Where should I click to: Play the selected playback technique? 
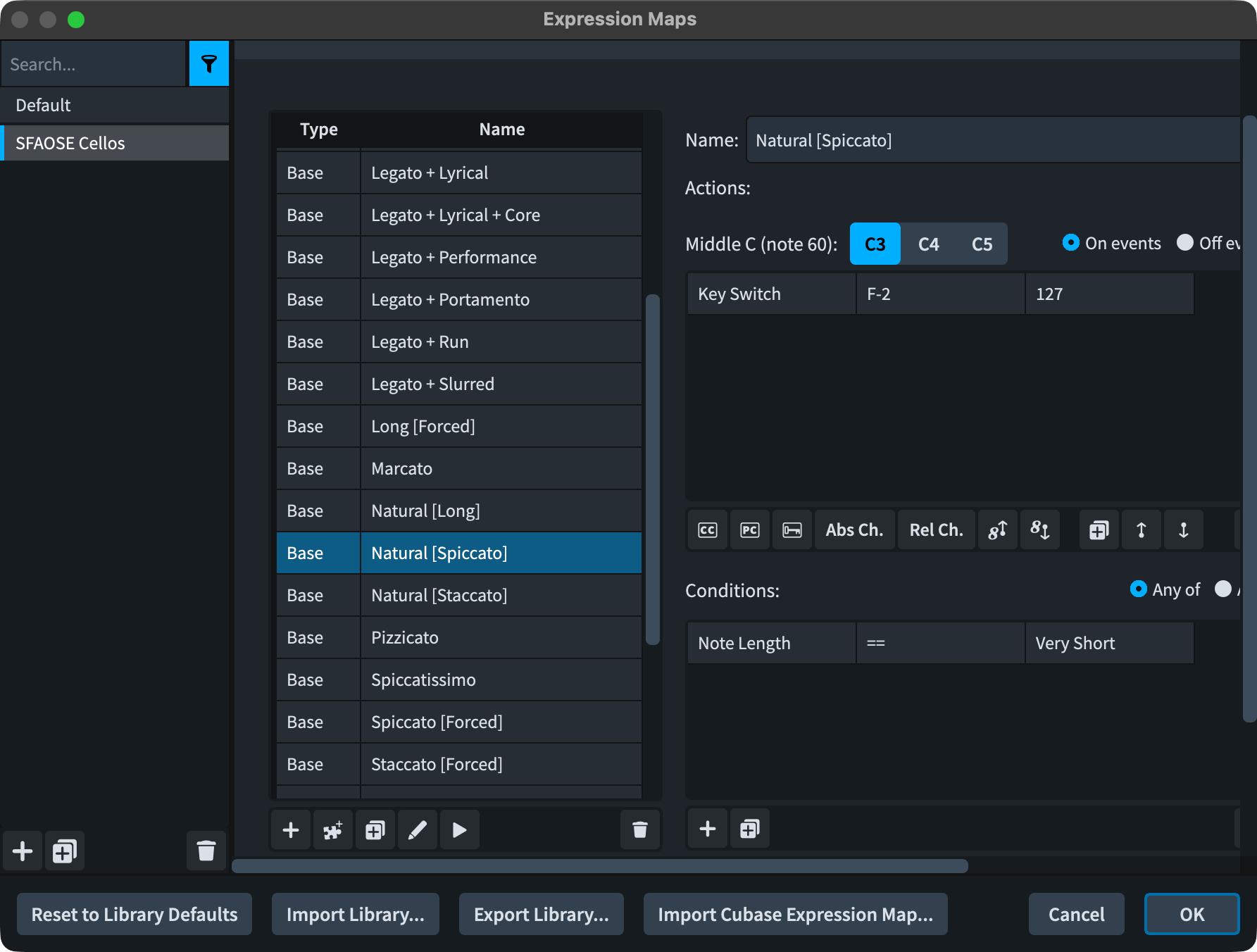point(459,830)
